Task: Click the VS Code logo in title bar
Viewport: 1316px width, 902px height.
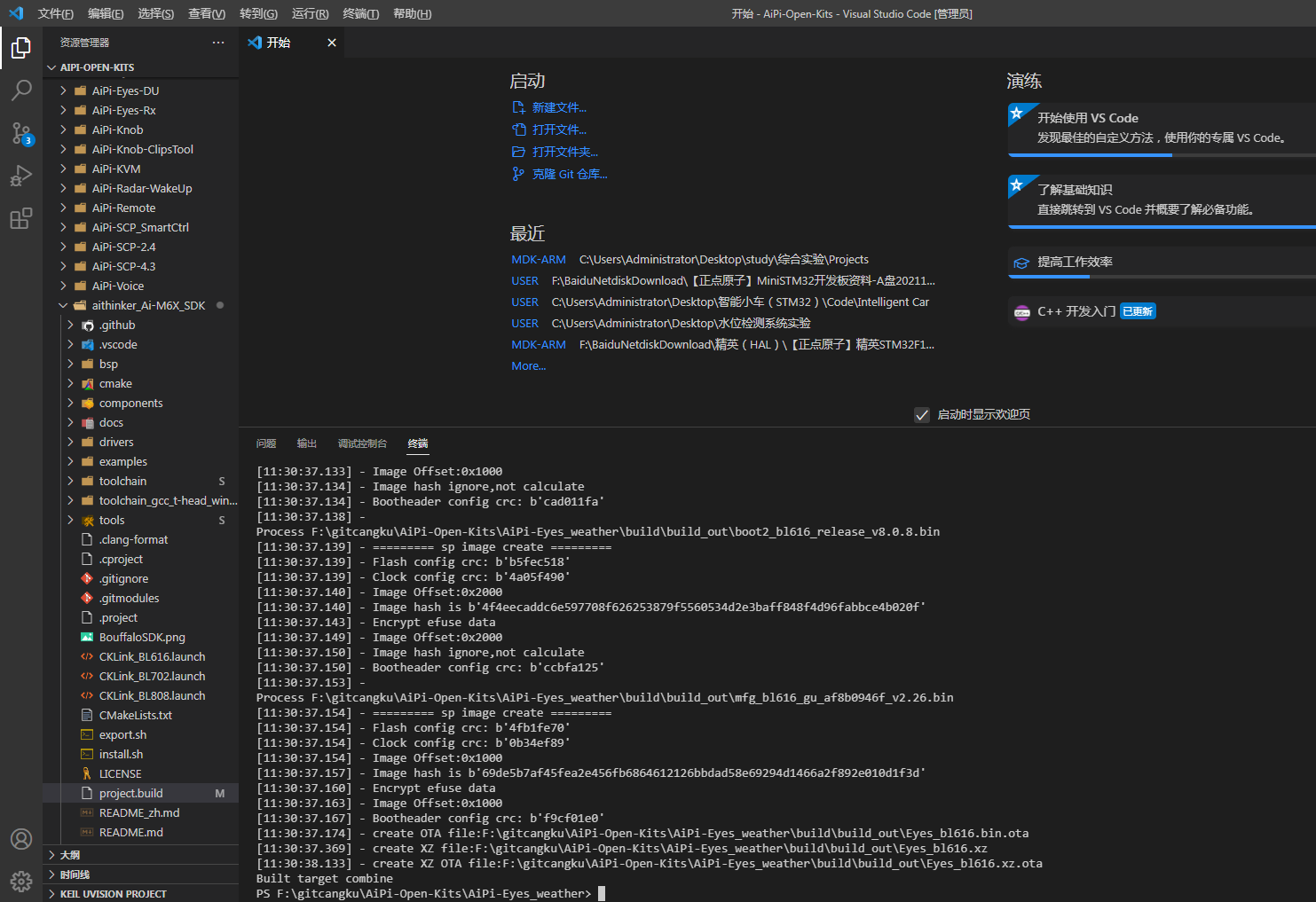Action: pyautogui.click(x=16, y=13)
